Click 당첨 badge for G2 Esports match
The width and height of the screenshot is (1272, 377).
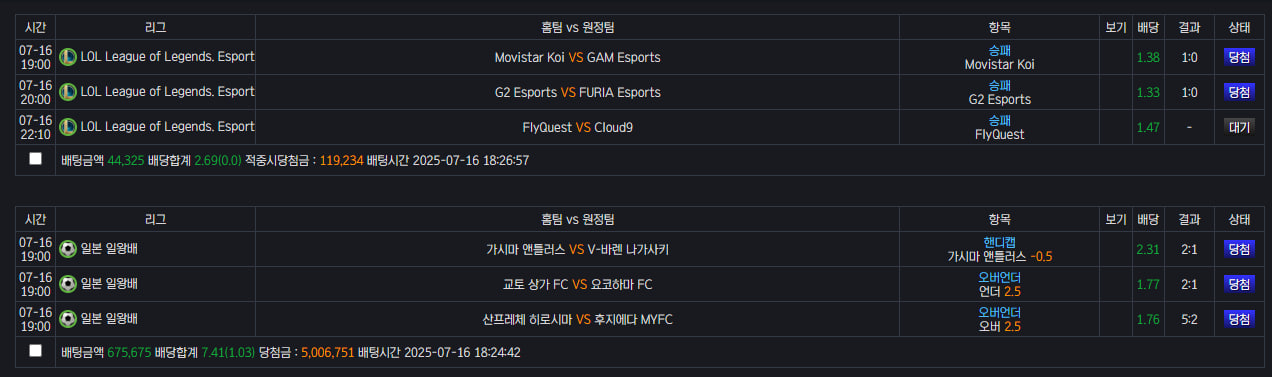tap(1239, 92)
